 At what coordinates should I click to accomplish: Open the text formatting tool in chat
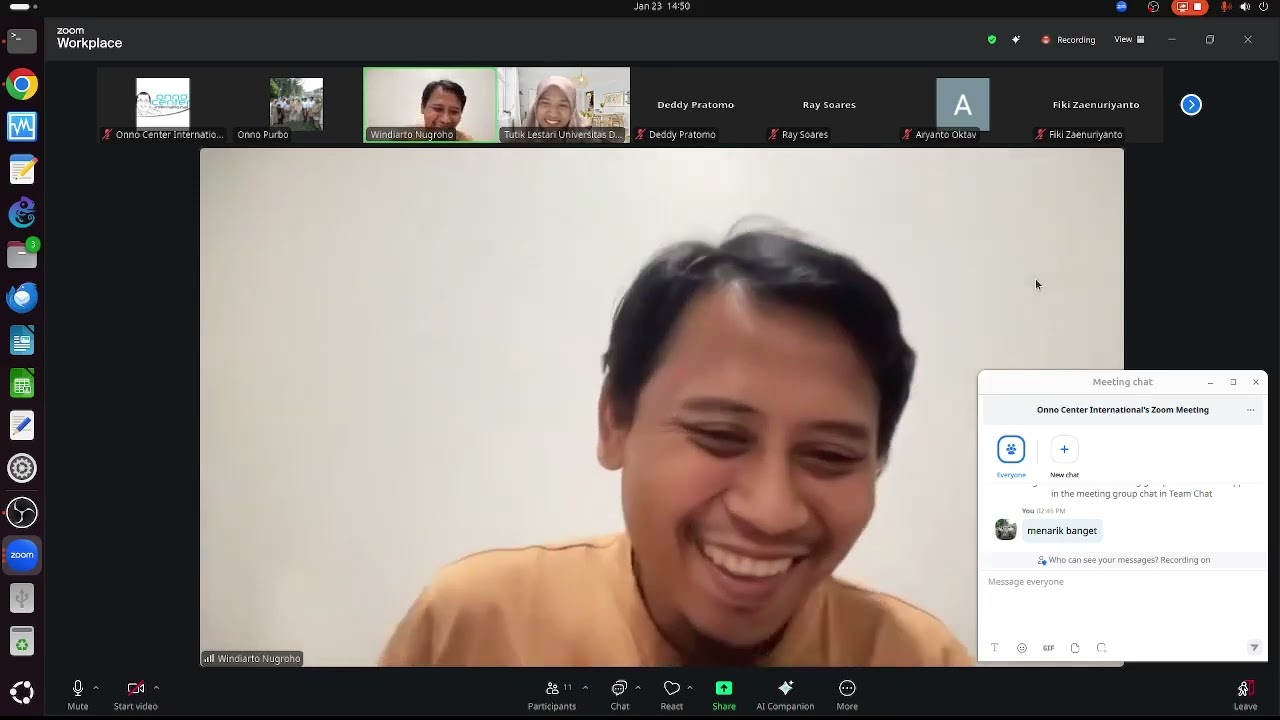tap(994, 648)
